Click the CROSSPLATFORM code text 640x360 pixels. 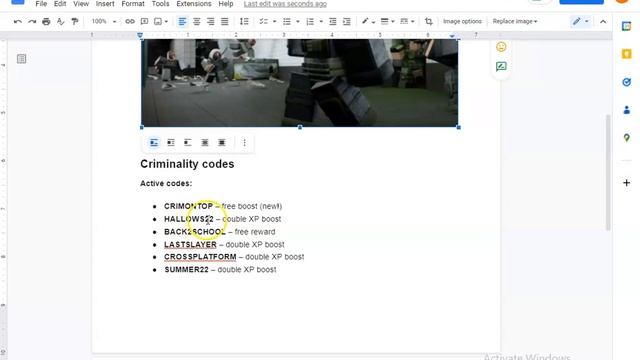pyautogui.click(x=200, y=257)
